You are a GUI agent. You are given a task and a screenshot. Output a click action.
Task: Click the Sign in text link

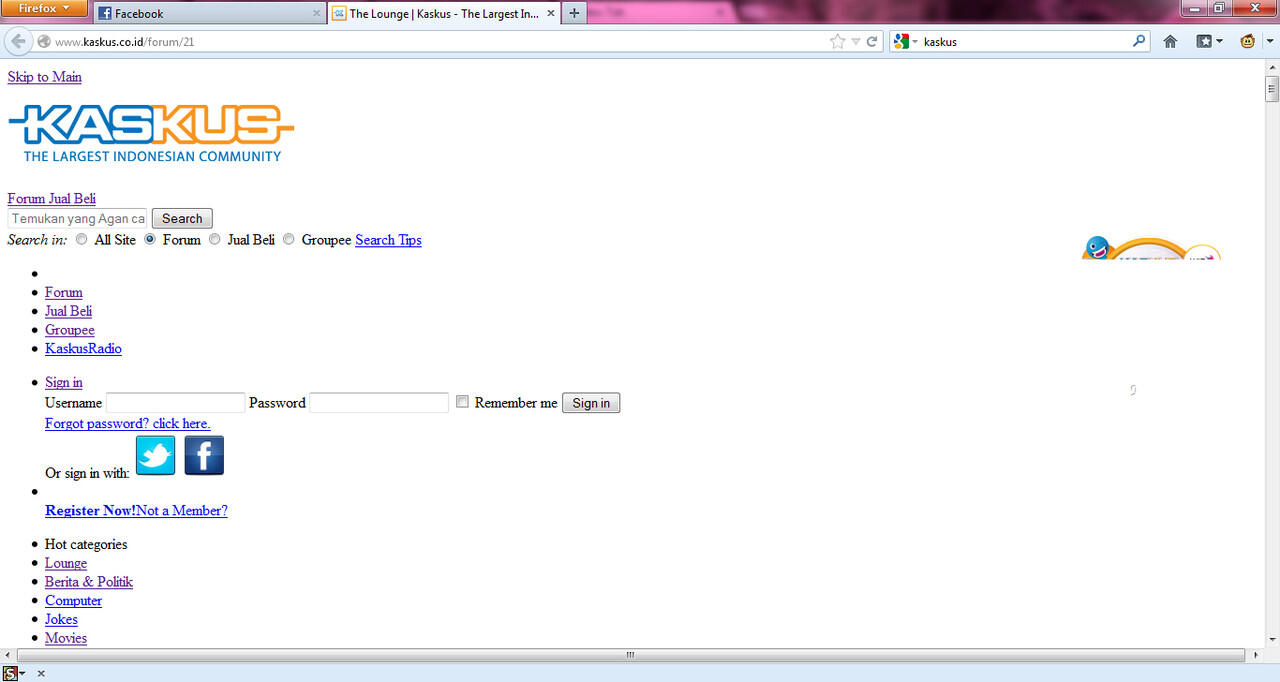pos(64,382)
